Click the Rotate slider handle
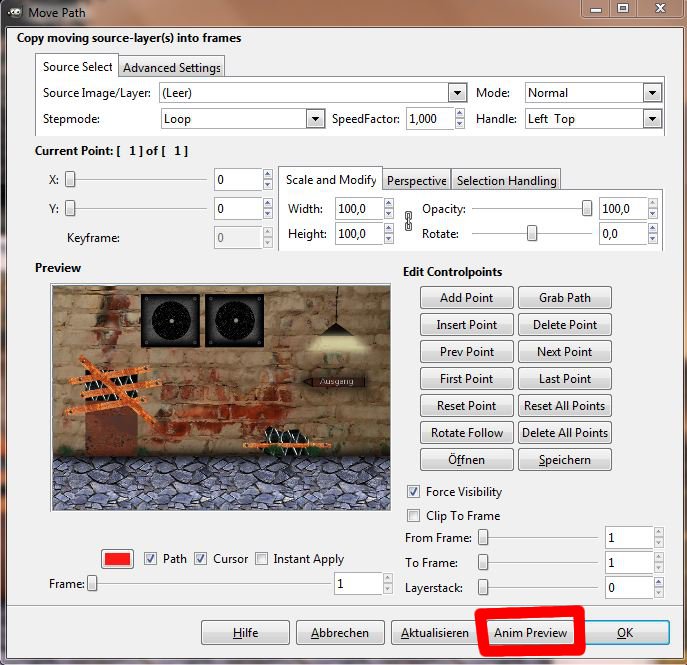 pyautogui.click(x=531, y=233)
